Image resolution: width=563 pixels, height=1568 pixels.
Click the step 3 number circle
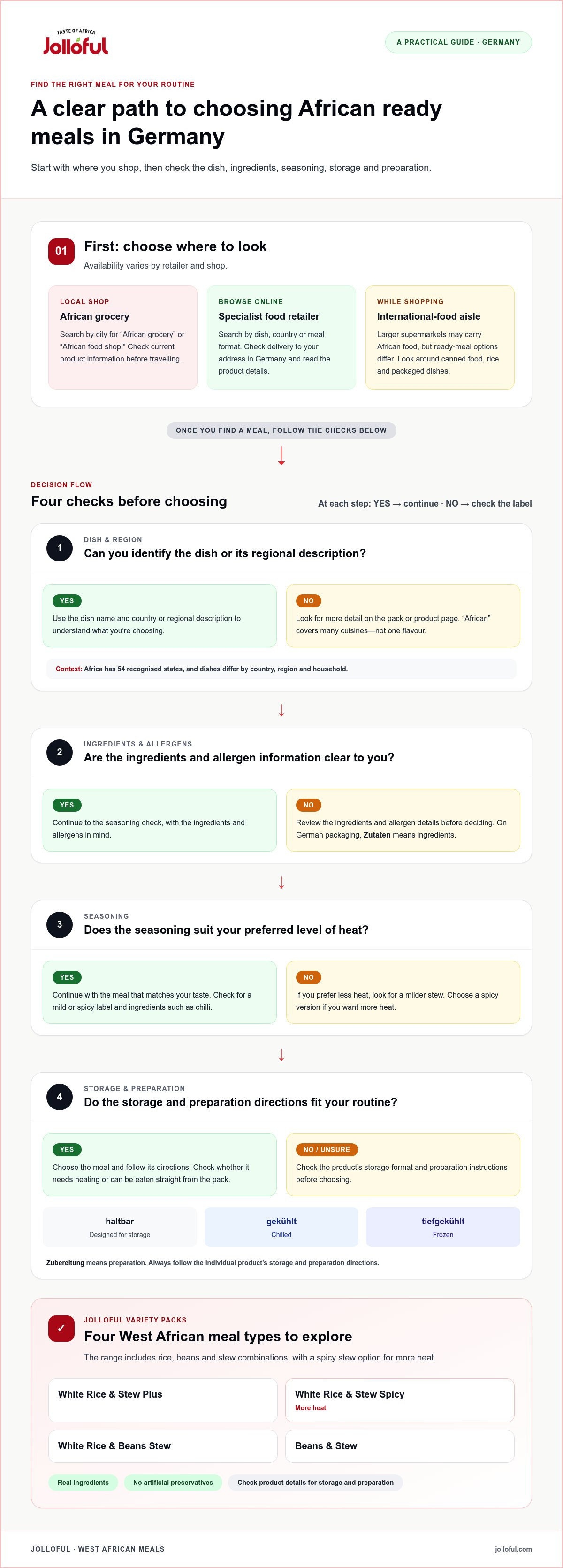[60, 925]
